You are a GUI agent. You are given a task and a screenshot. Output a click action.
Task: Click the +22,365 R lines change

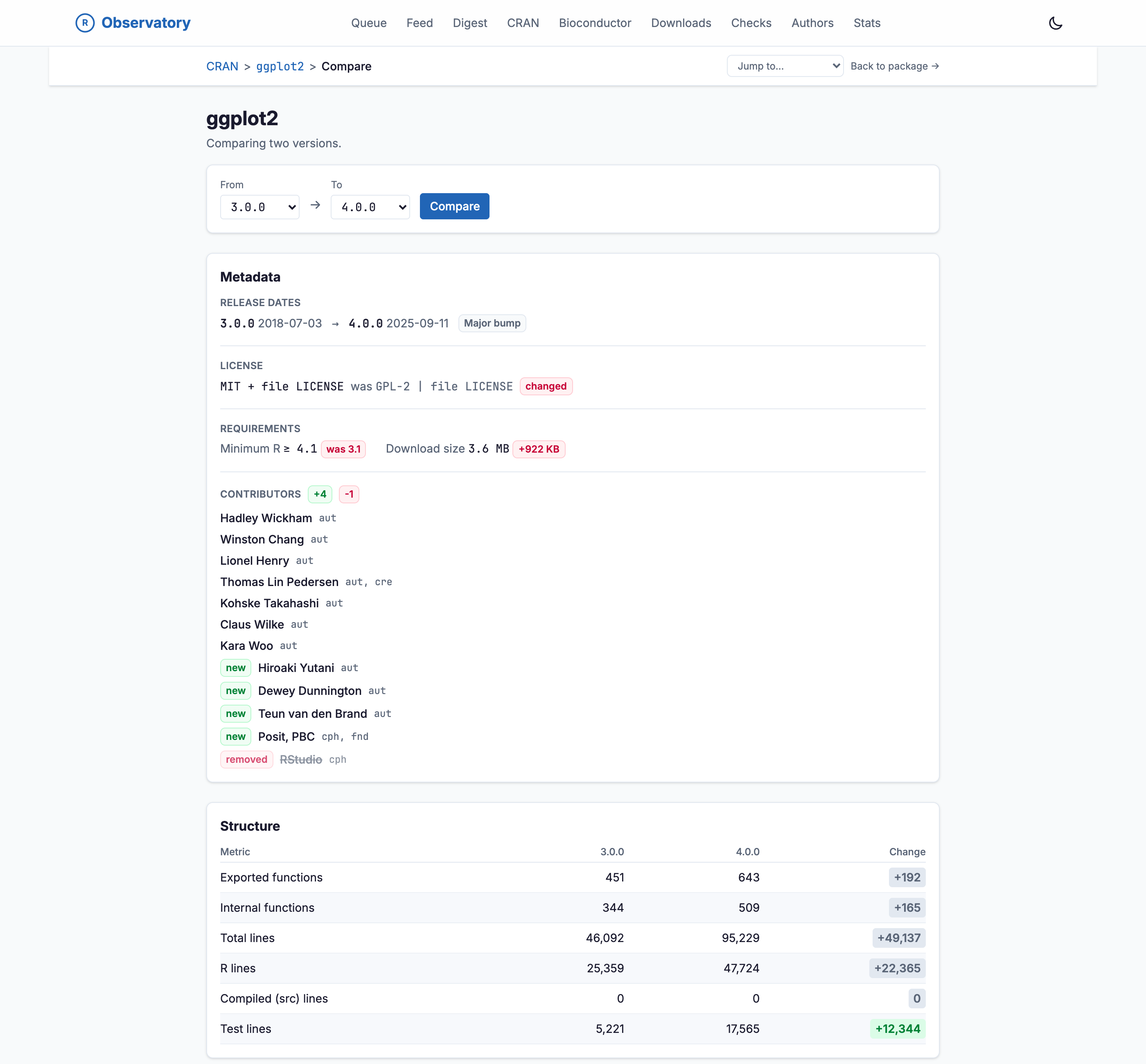897,968
